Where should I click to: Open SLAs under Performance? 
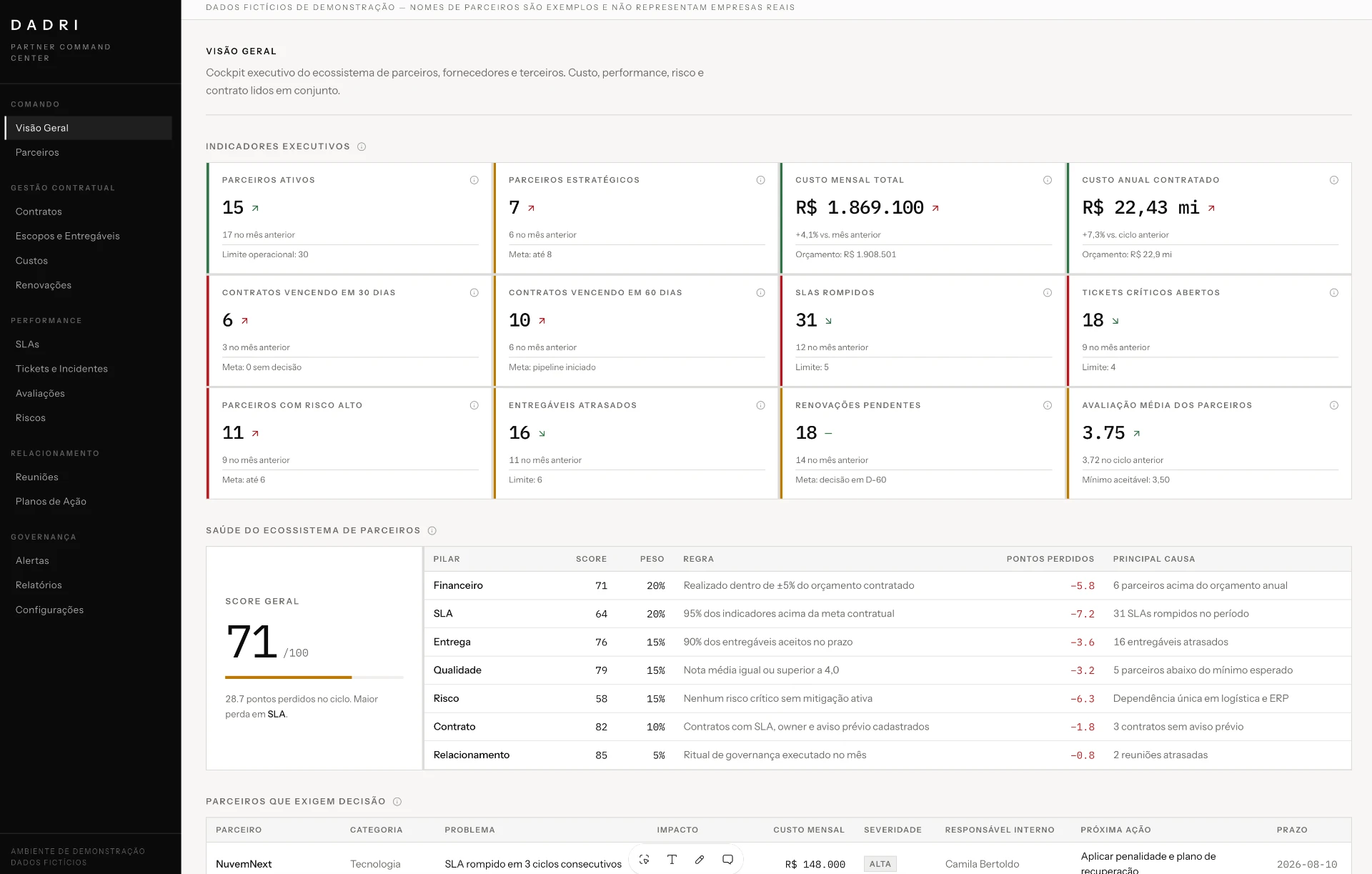point(88,344)
